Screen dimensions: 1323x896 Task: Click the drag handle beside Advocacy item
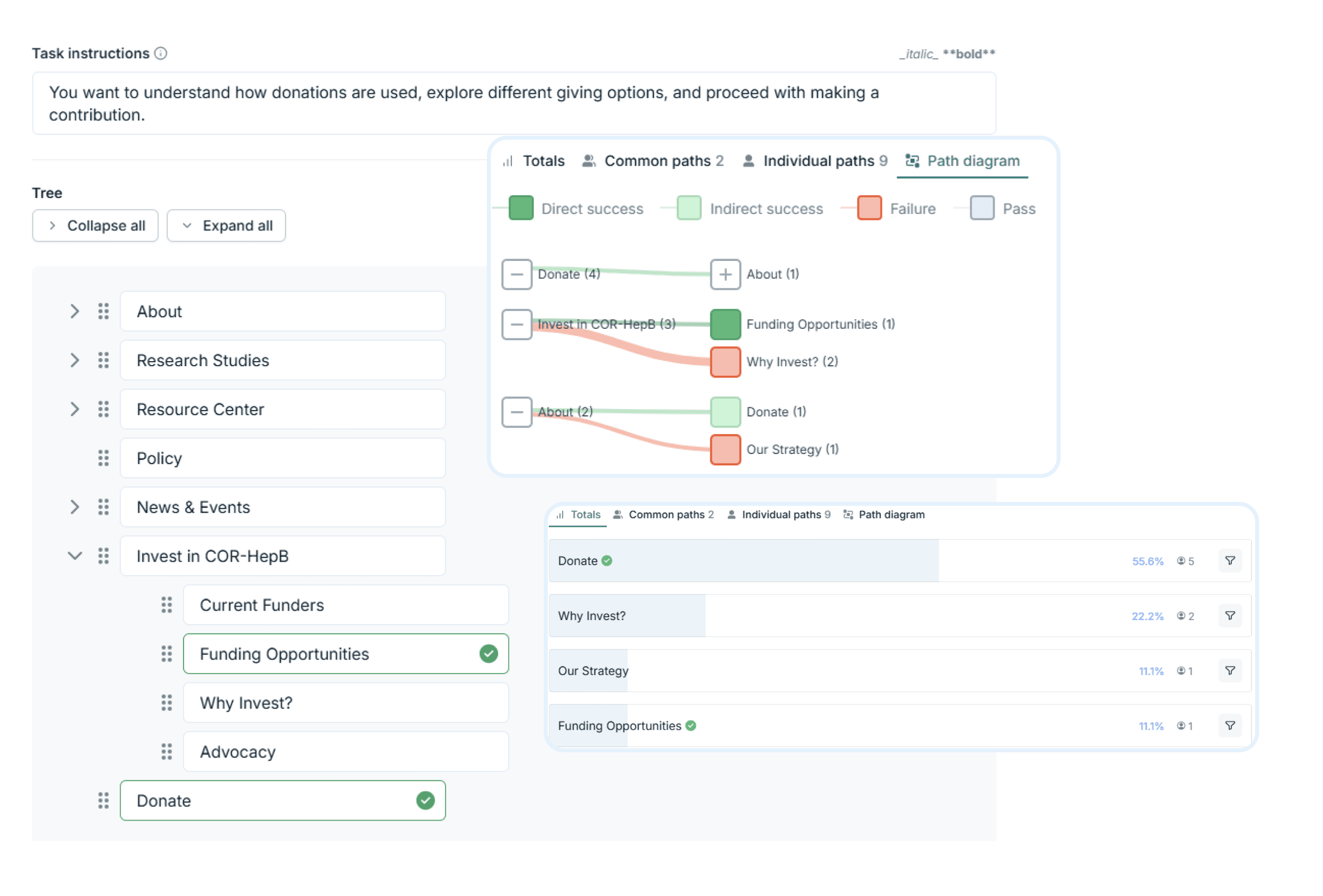166,752
